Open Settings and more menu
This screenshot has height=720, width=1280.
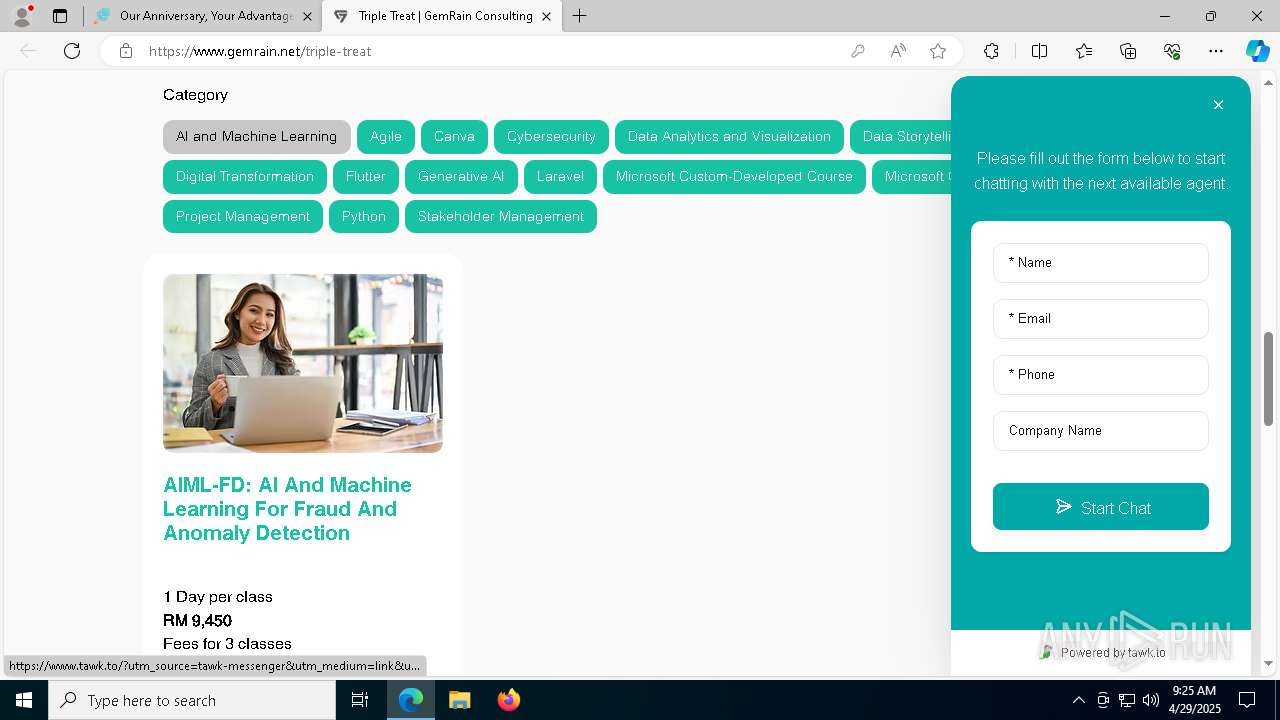(1216, 51)
